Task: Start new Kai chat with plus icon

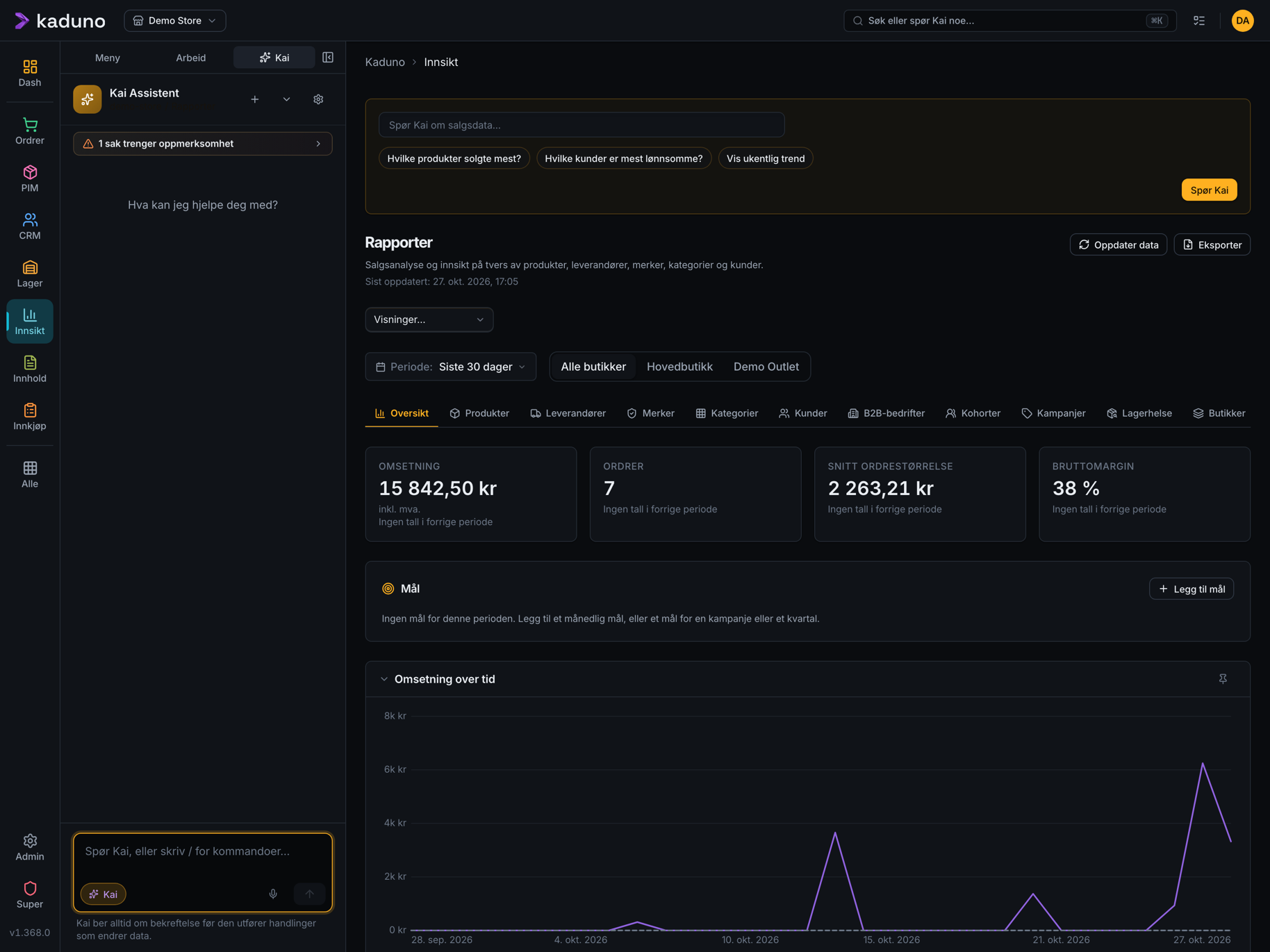Action: [x=255, y=99]
